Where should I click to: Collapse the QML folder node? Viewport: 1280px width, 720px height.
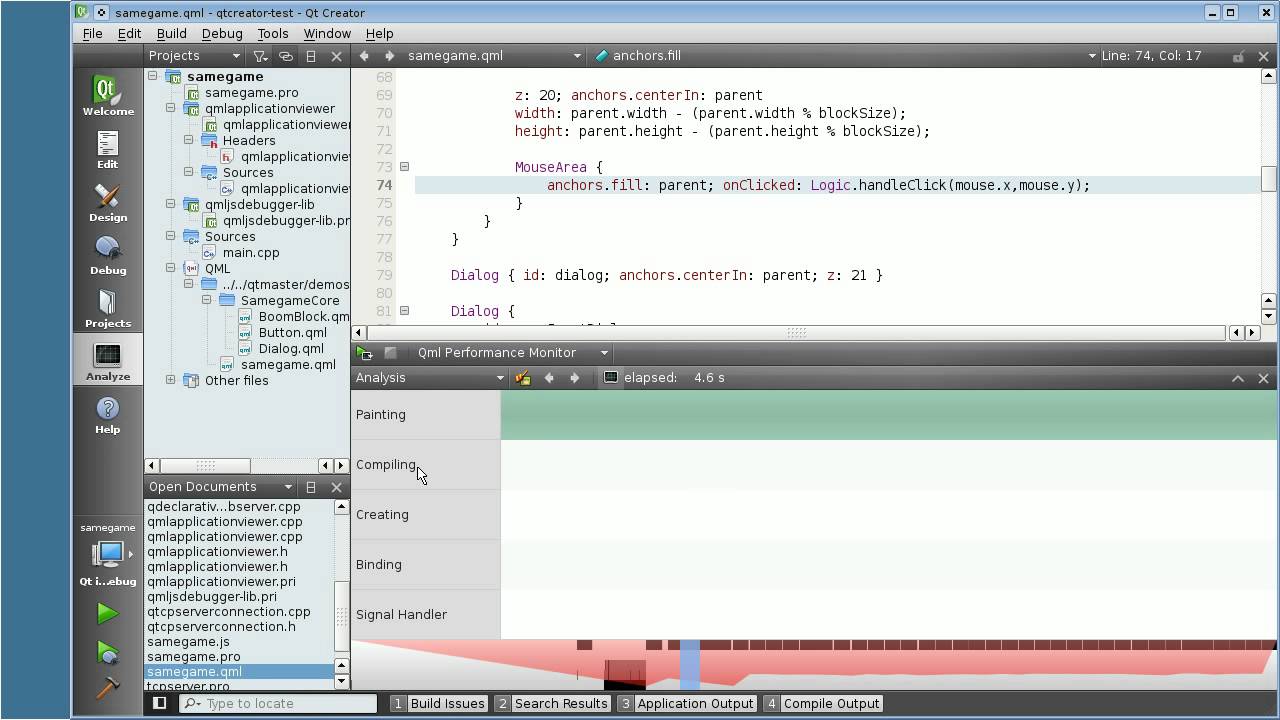(171, 268)
